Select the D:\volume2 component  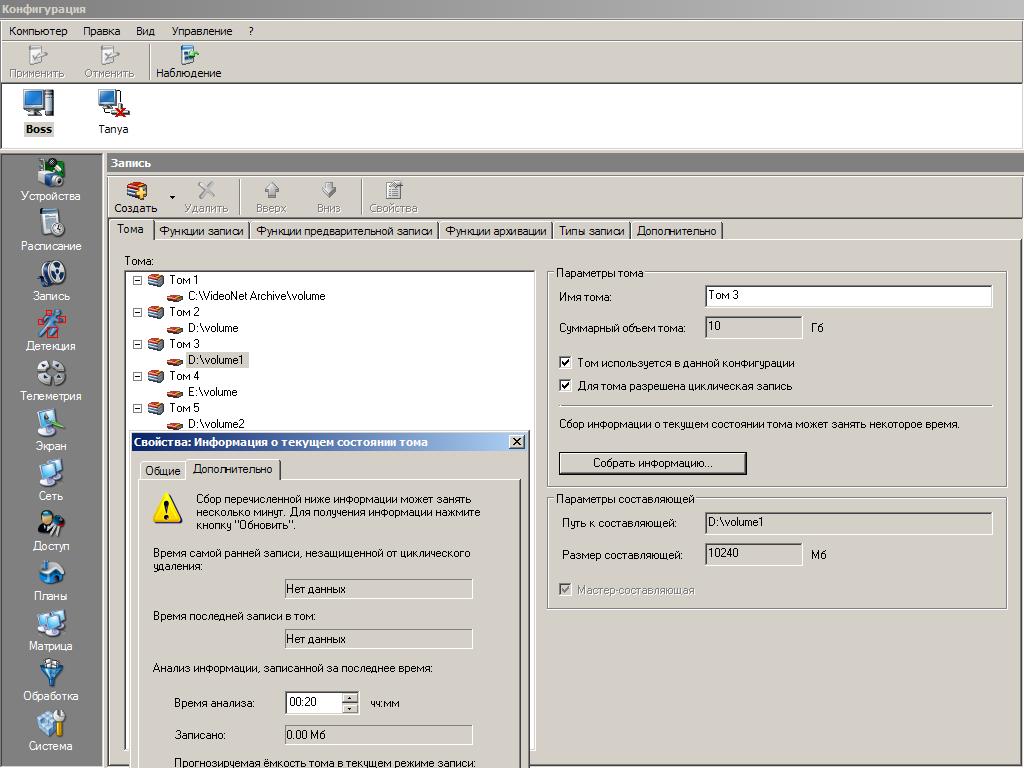click(216, 424)
